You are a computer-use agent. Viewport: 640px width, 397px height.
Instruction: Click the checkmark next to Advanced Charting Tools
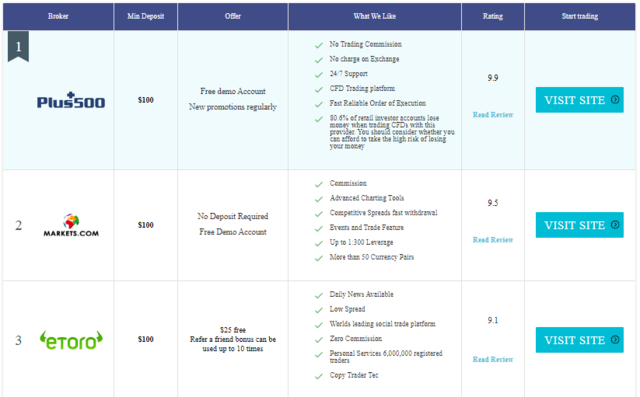319,199
